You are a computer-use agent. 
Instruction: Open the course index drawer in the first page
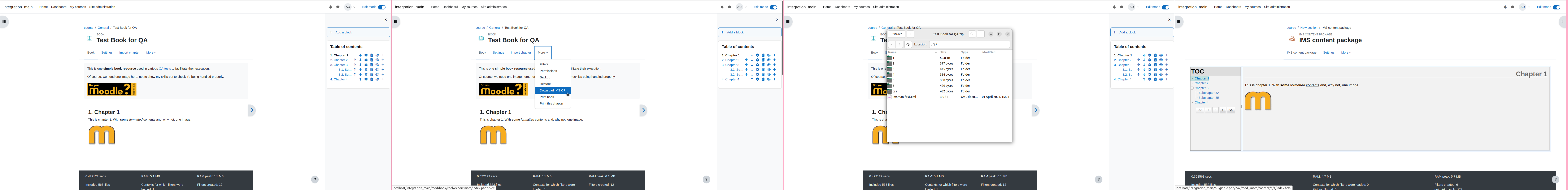[x=4, y=21]
